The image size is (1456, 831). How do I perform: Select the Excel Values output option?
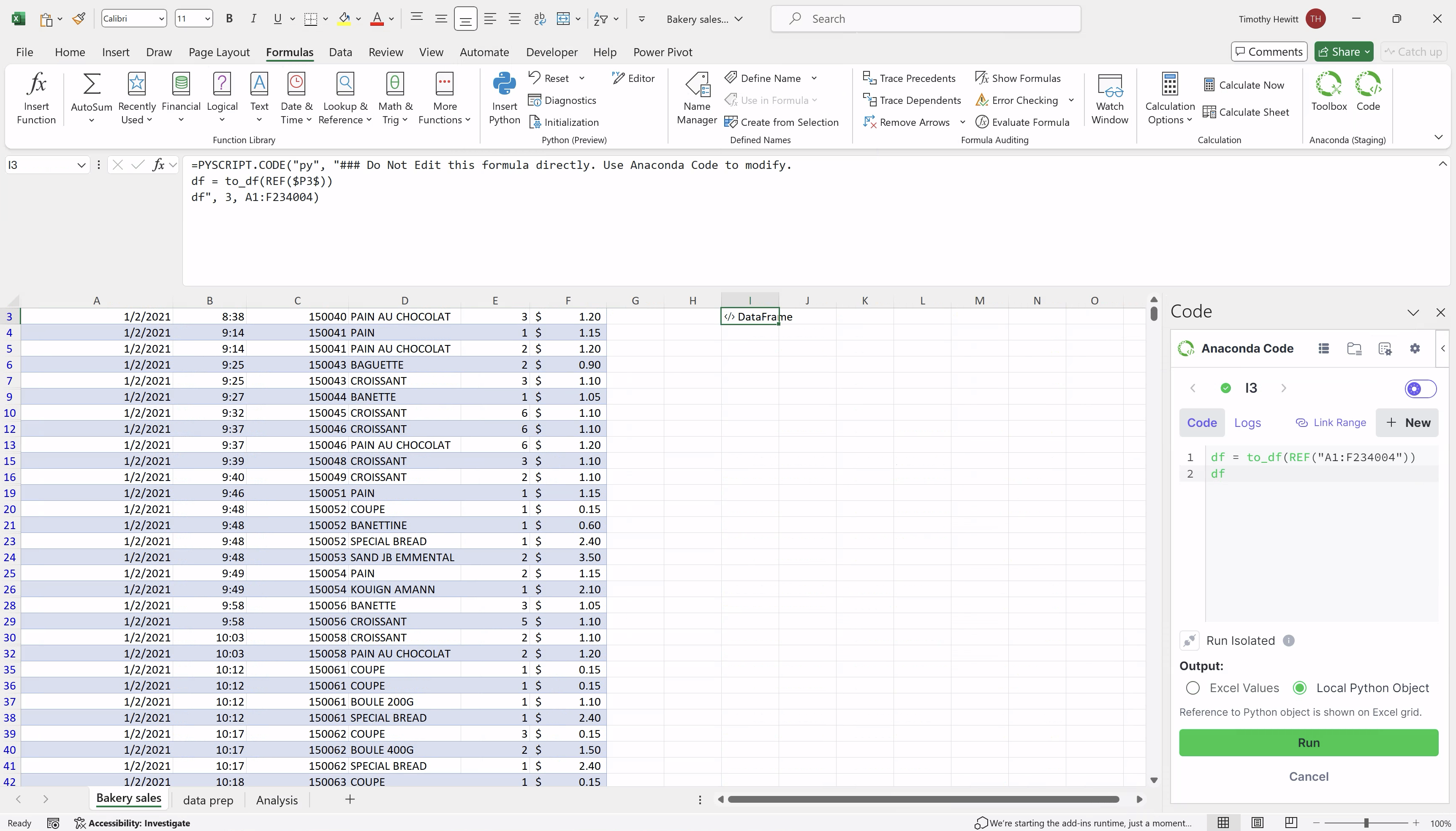(x=1193, y=688)
